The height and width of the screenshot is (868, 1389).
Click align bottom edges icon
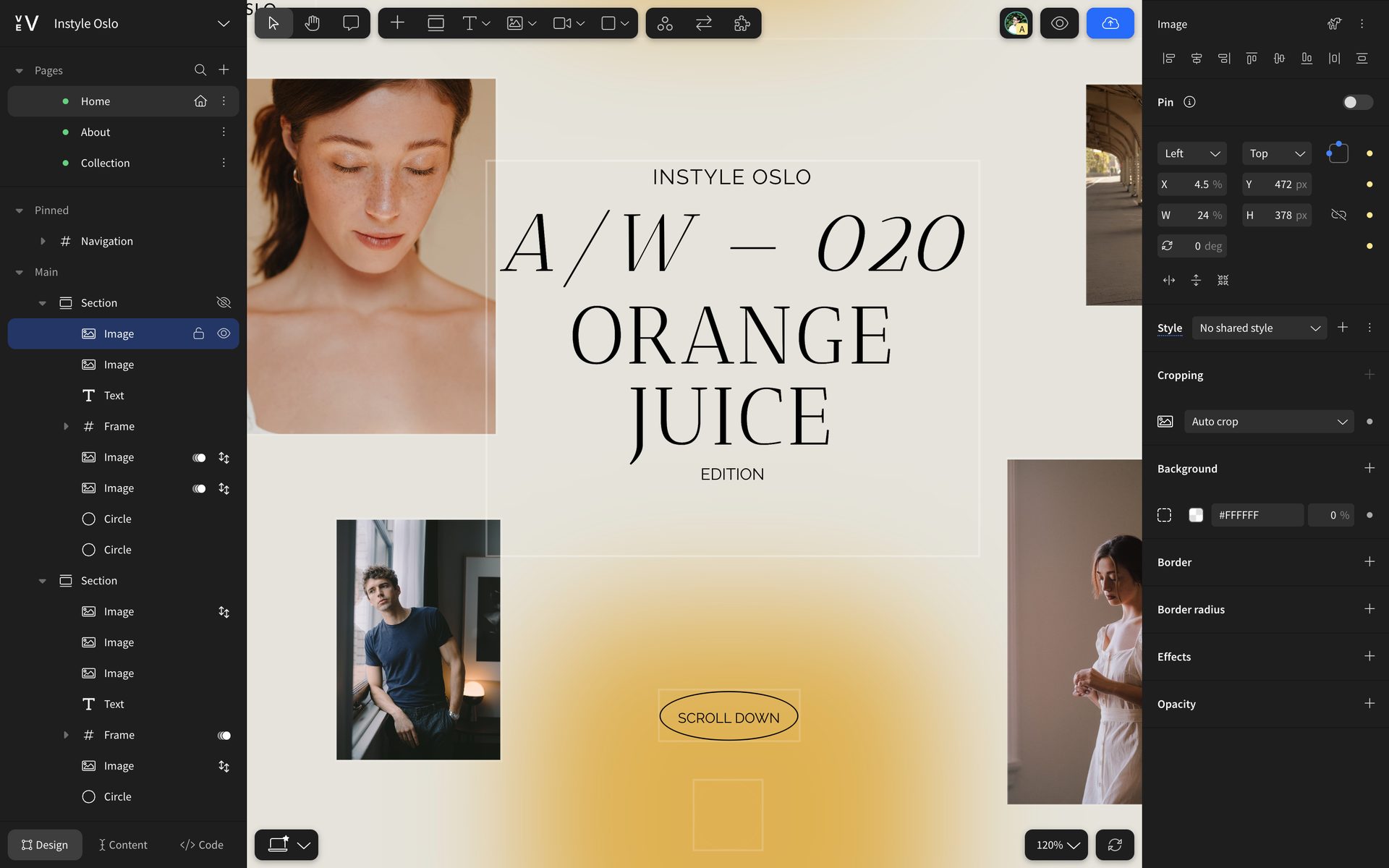coord(1307,59)
